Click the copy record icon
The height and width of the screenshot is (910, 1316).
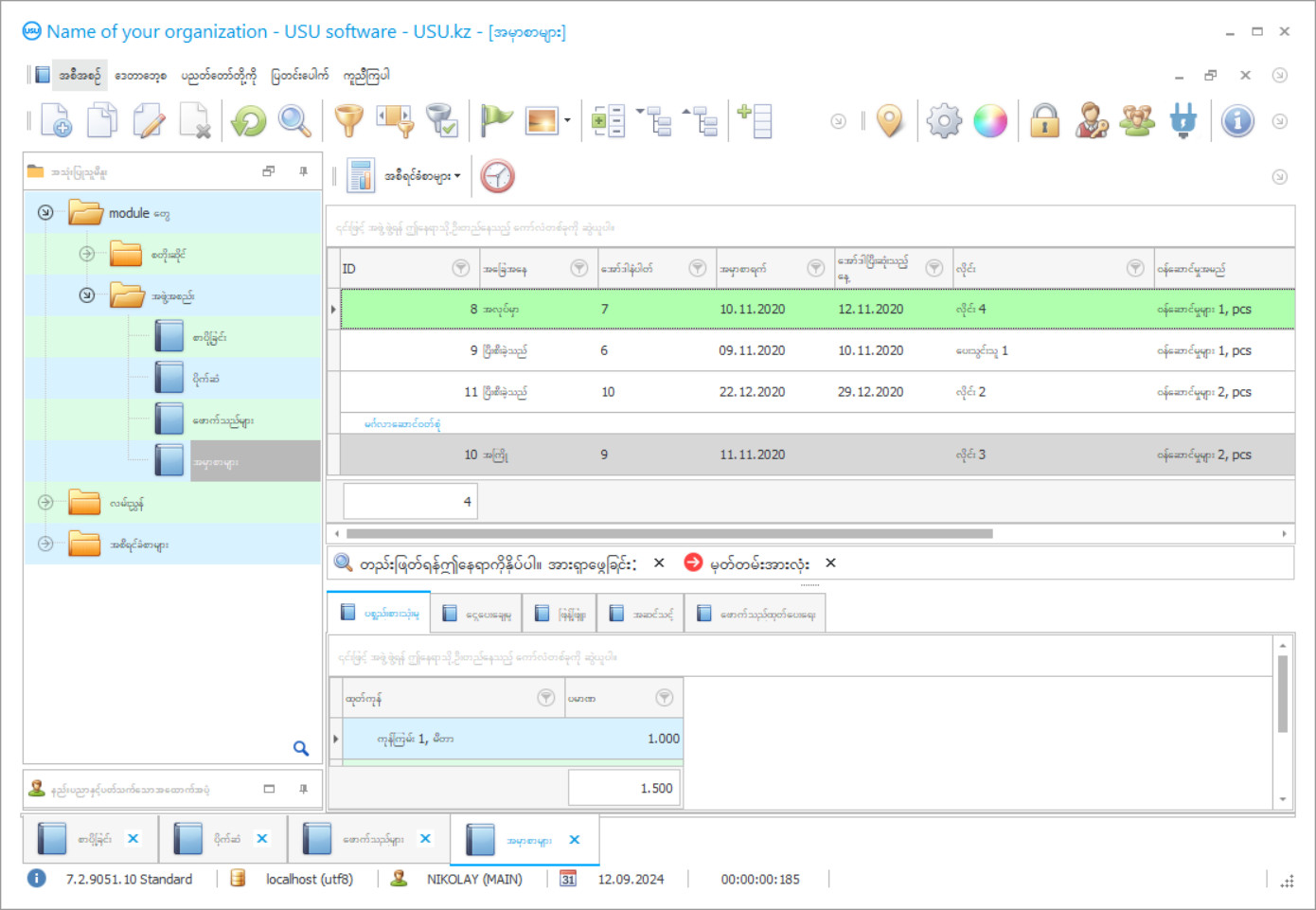point(102,120)
